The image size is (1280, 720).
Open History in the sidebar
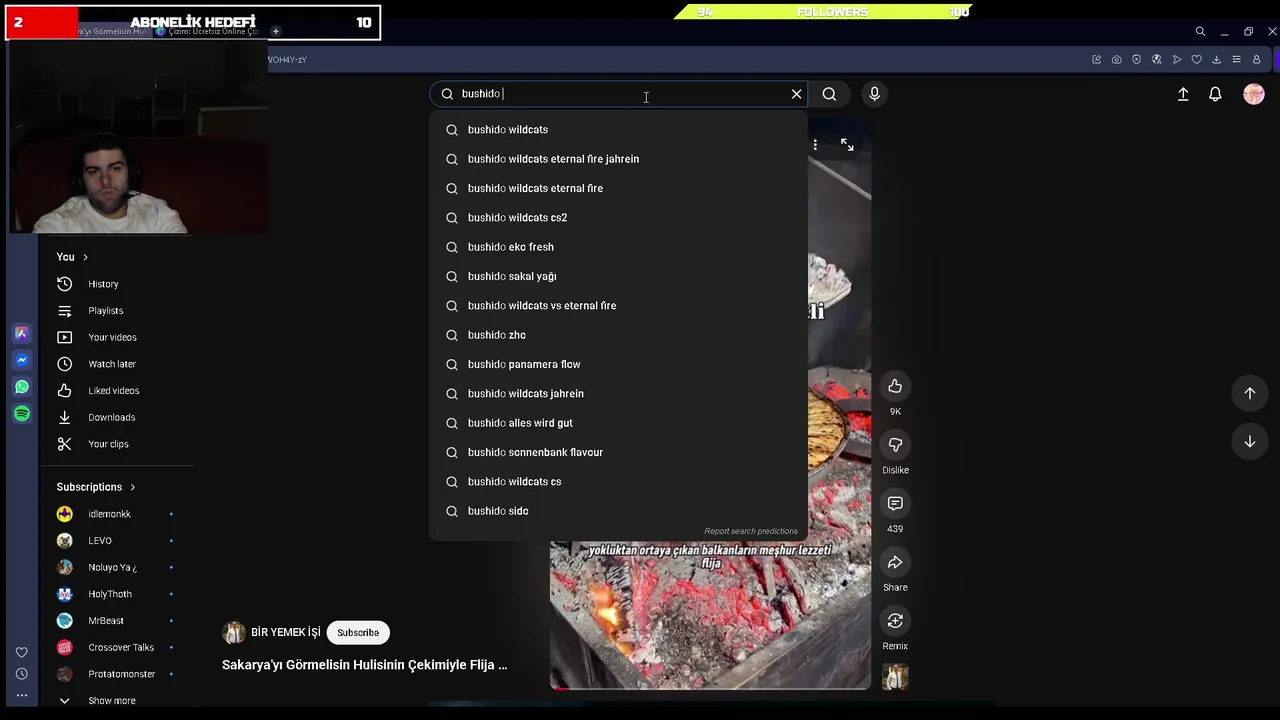click(103, 284)
